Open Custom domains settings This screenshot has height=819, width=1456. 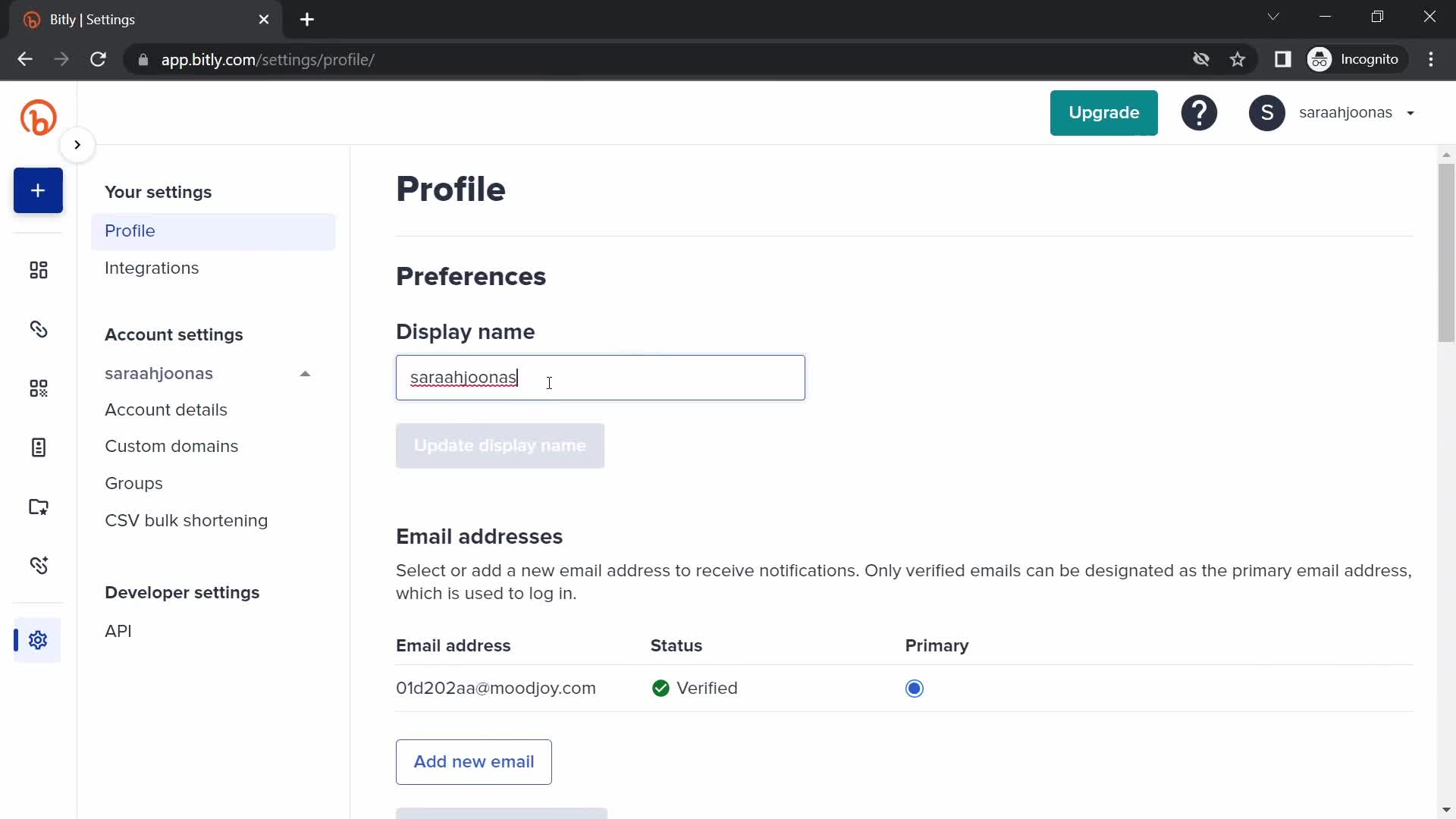171,447
